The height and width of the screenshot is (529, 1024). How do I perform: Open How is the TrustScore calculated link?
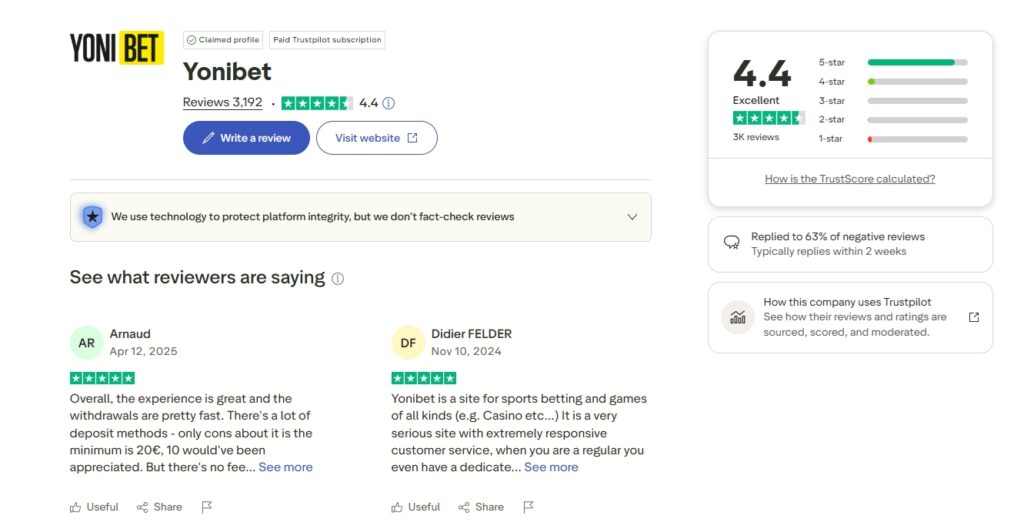click(x=849, y=179)
